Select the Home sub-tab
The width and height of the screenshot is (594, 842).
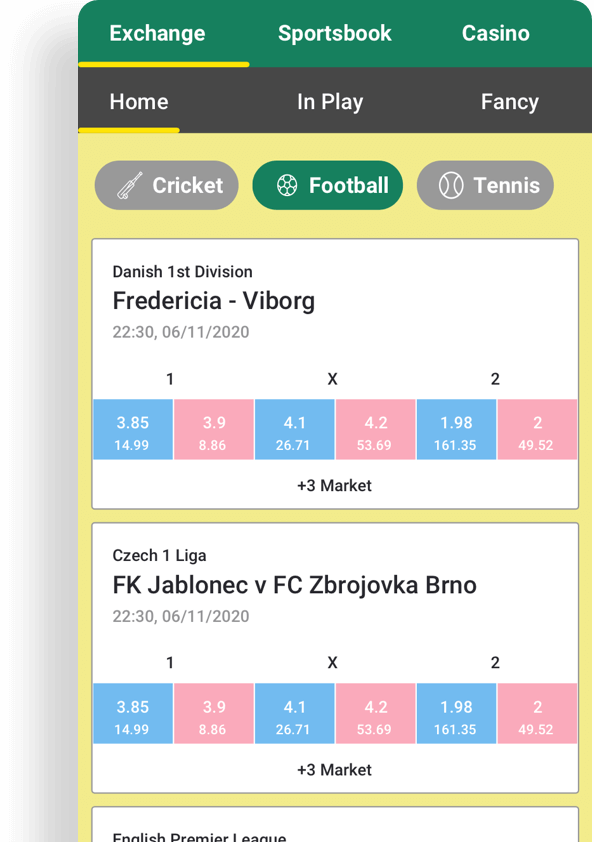click(139, 101)
